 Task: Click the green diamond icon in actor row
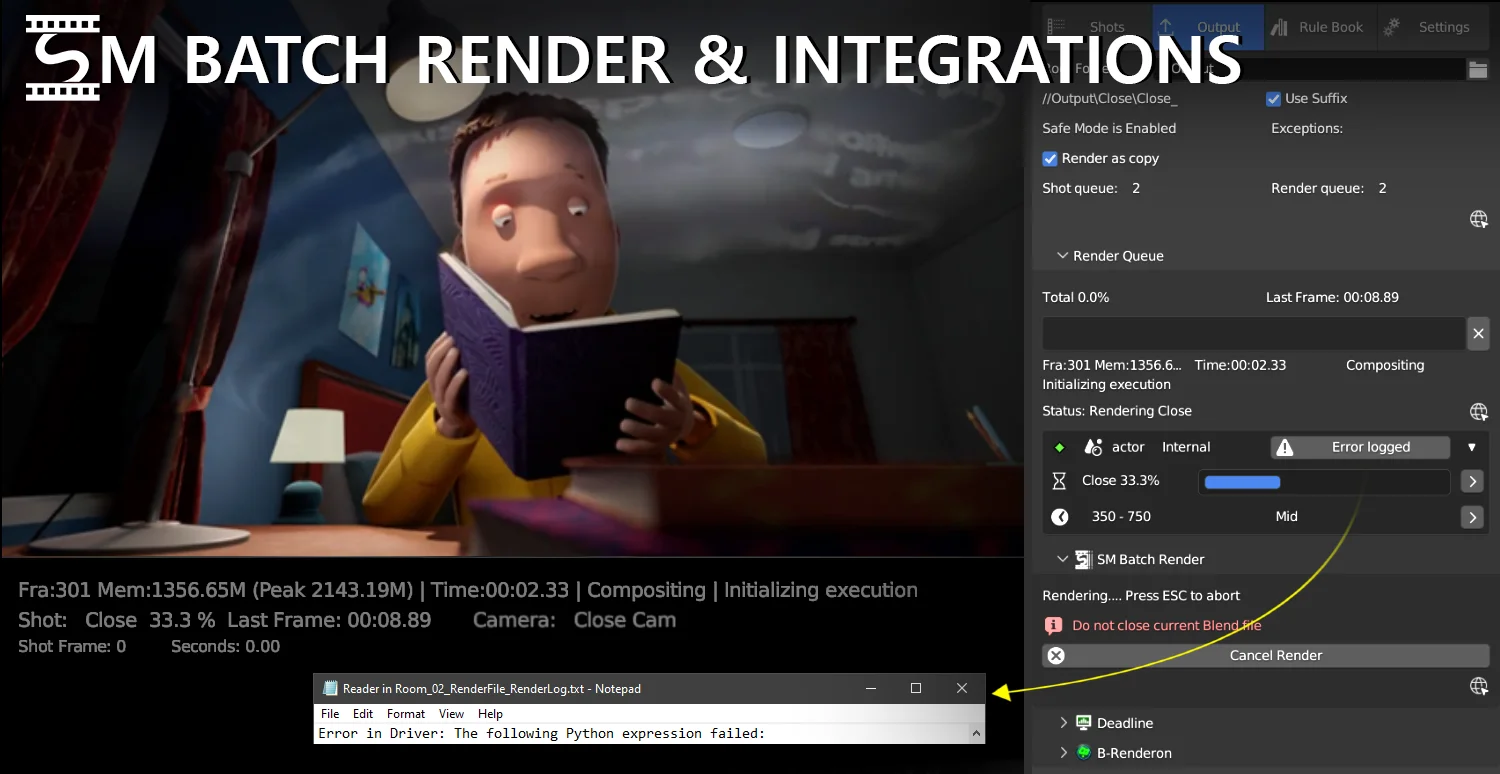click(1060, 447)
